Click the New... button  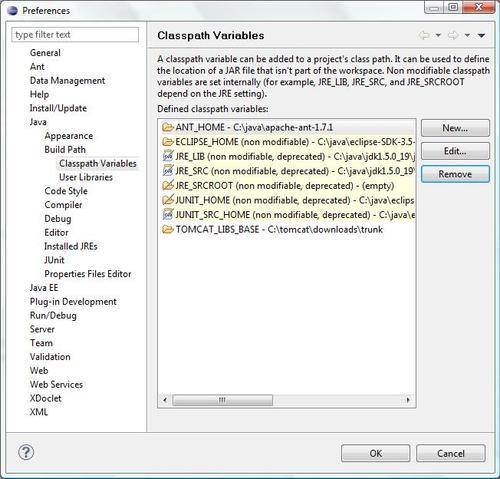[x=455, y=128]
